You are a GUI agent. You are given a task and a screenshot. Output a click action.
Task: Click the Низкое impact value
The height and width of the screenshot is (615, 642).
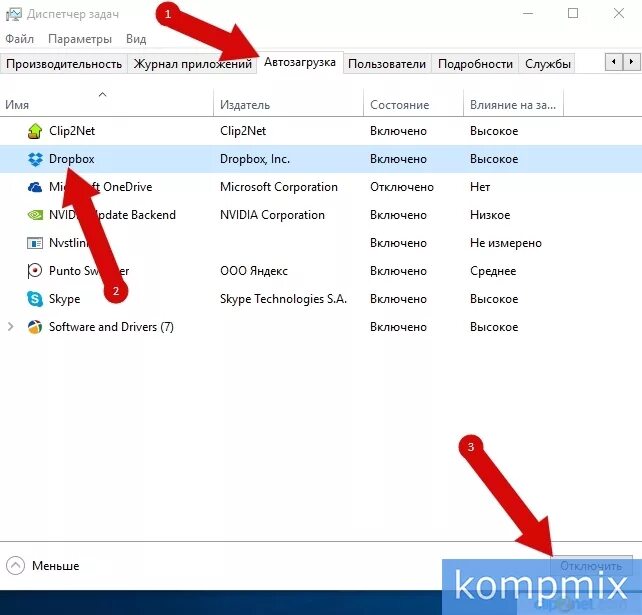pyautogui.click(x=490, y=215)
